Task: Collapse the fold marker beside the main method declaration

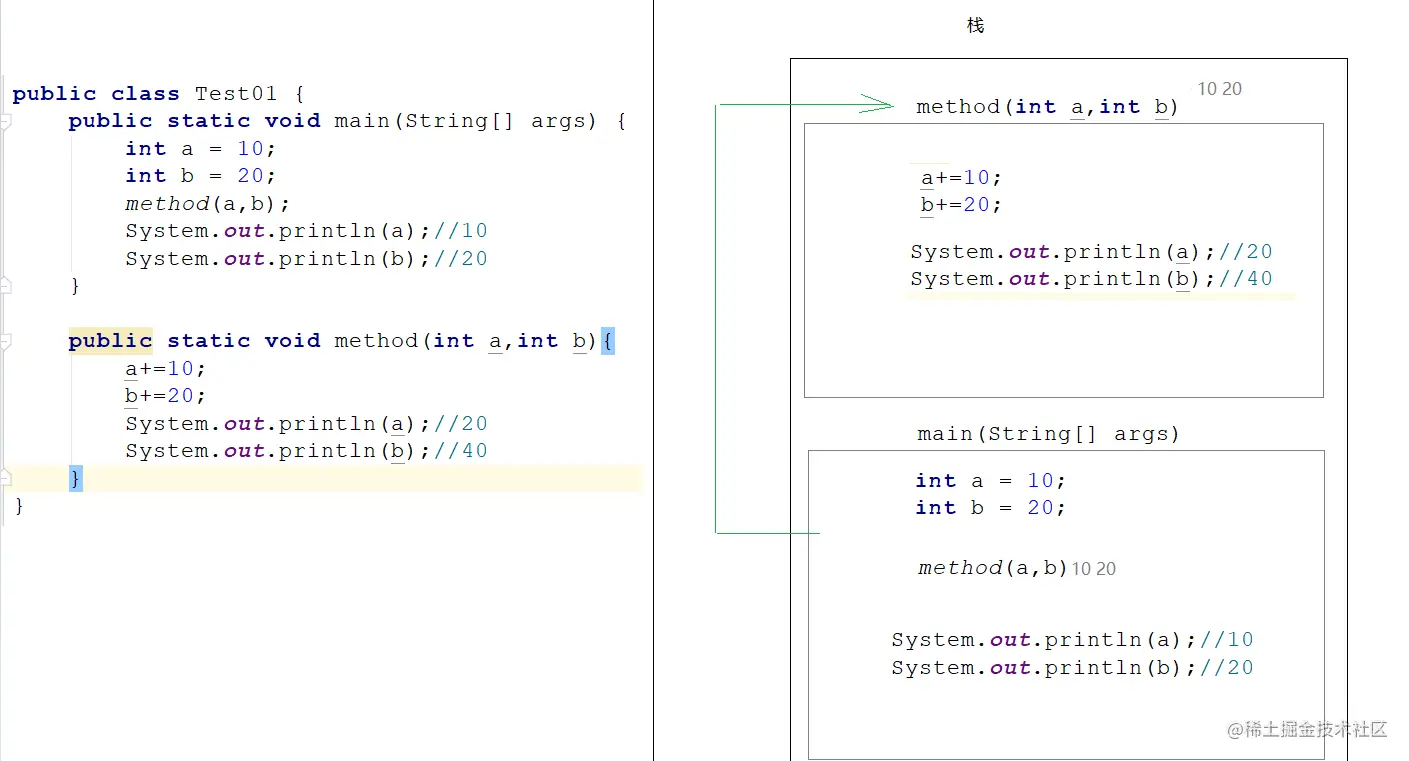Action: coord(5,121)
